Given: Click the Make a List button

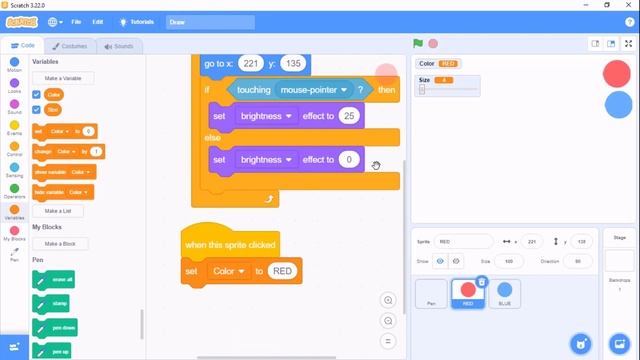Looking at the screenshot, I should coord(58,211).
